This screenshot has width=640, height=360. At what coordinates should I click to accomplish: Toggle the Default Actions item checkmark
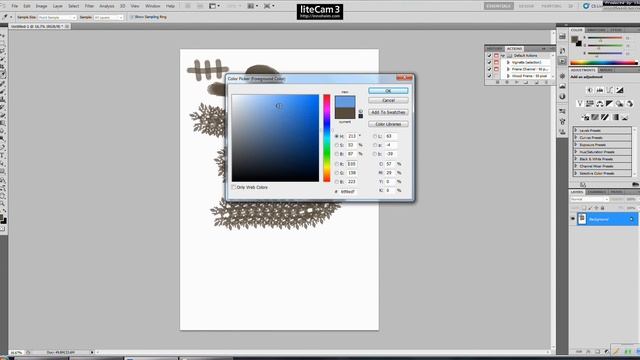489,56
